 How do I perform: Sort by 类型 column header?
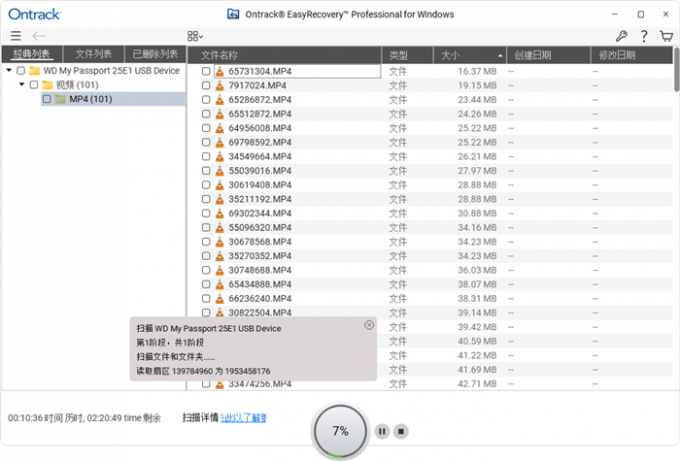point(407,55)
